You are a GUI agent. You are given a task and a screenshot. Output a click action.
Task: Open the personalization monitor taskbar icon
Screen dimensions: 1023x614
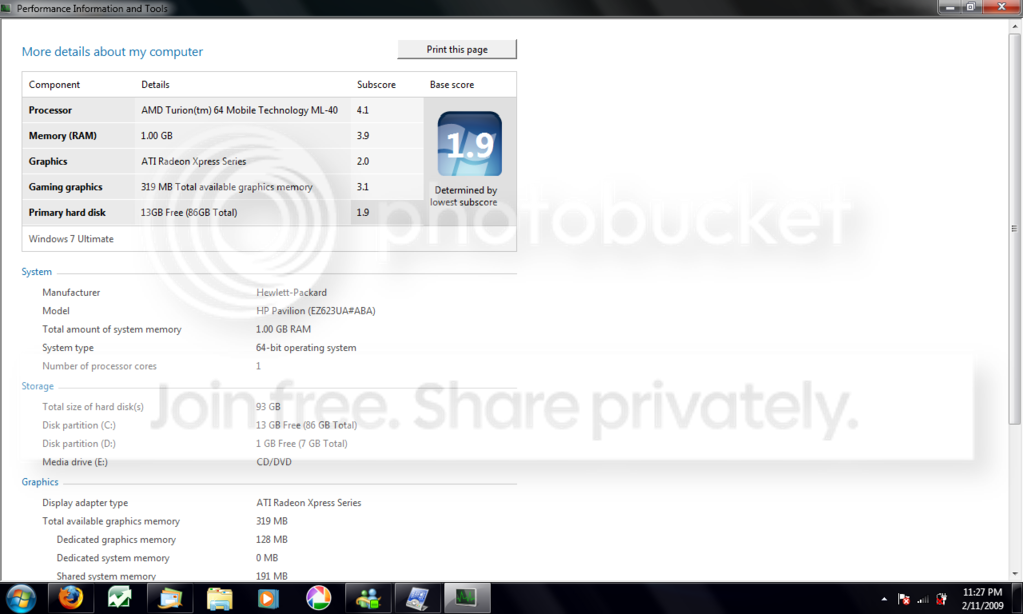click(418, 598)
